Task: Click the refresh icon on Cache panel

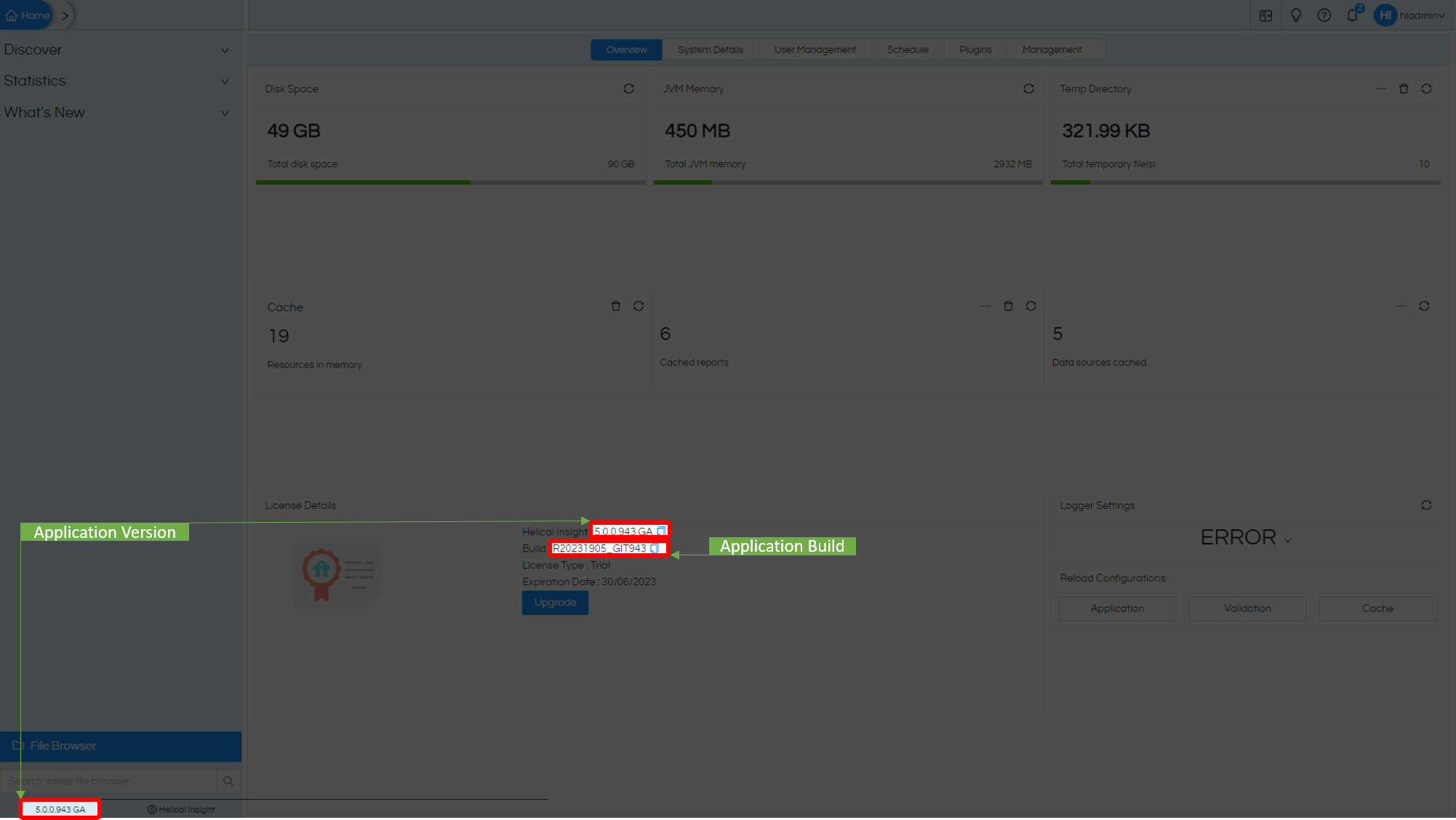Action: [x=639, y=306]
